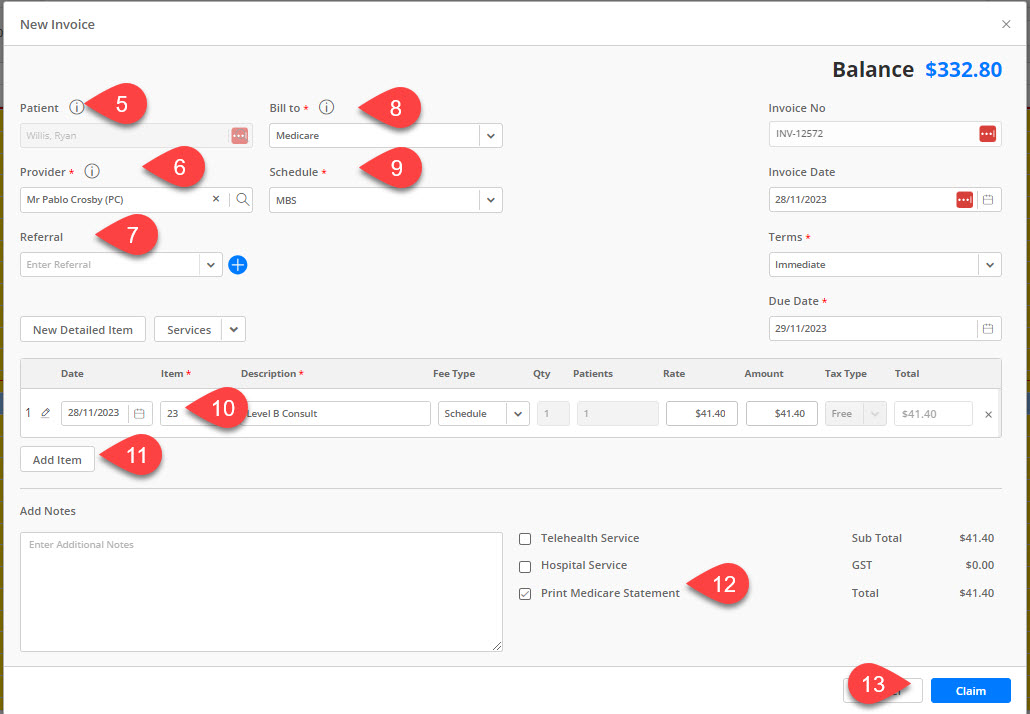The width and height of the screenshot is (1030, 714).
Task: Open the Schedule dropdown showing MBS
Action: (491, 200)
